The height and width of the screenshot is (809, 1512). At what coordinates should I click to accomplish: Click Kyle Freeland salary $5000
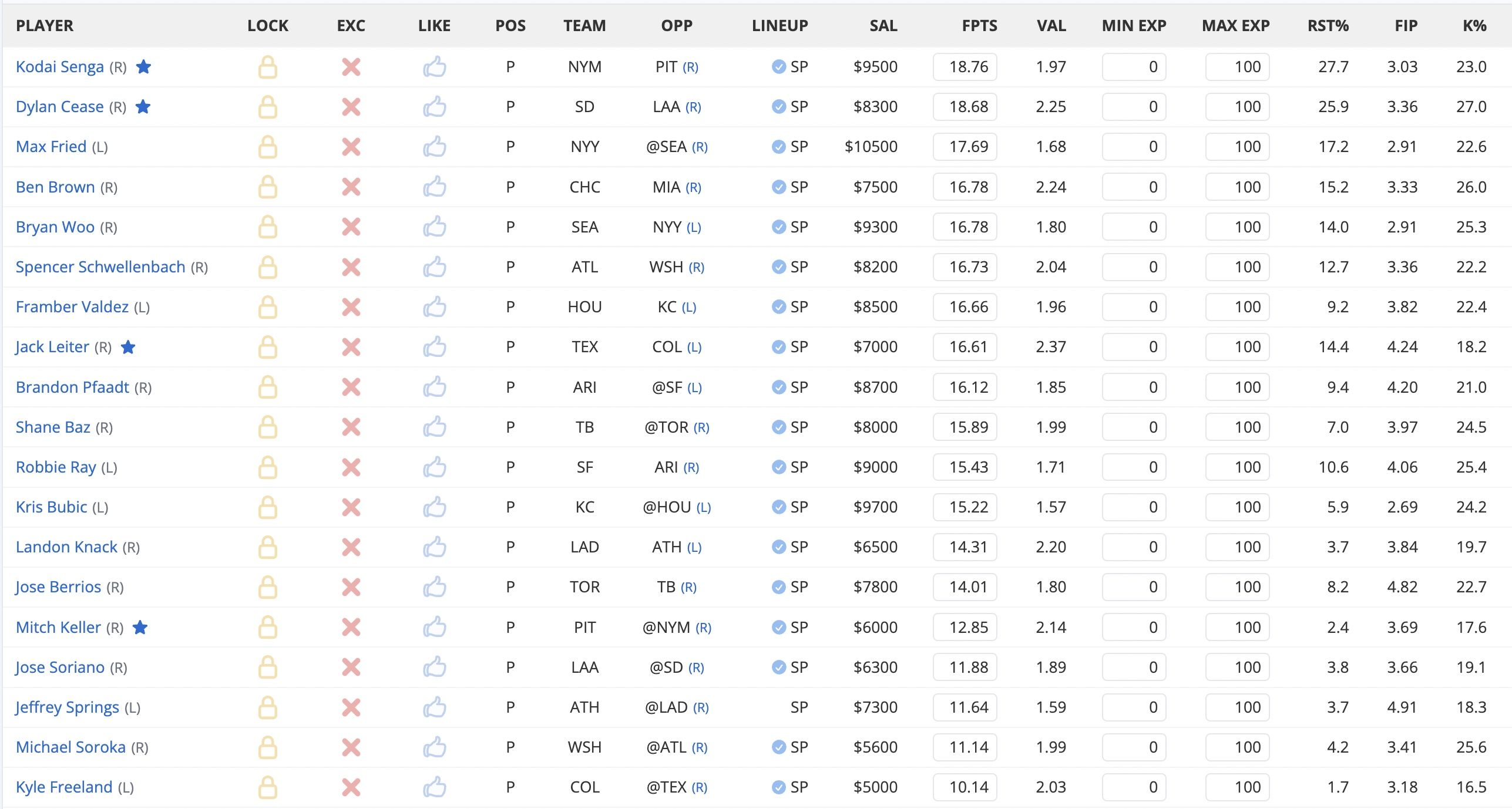[875, 787]
